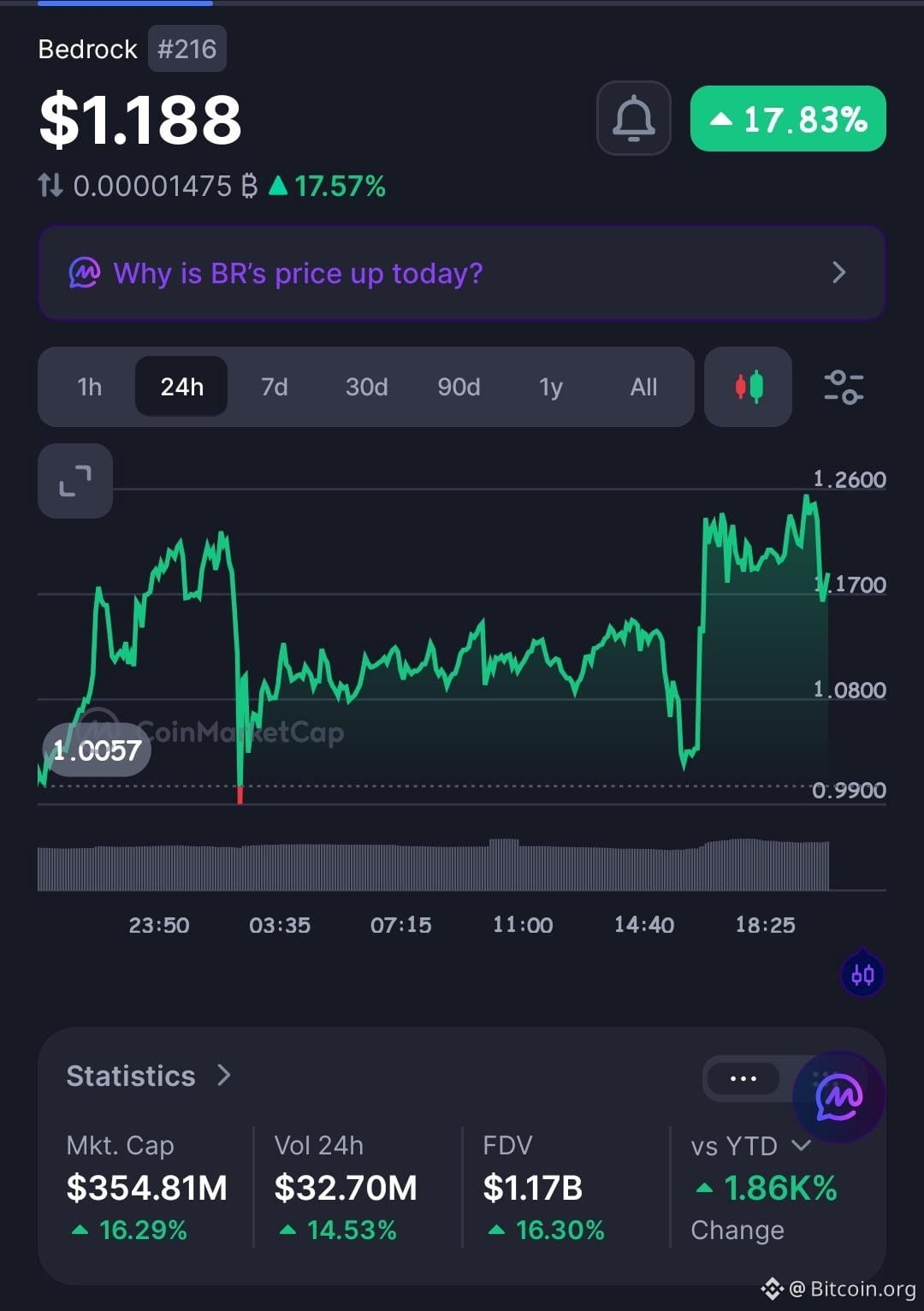Select the All timeframe

coord(643,387)
